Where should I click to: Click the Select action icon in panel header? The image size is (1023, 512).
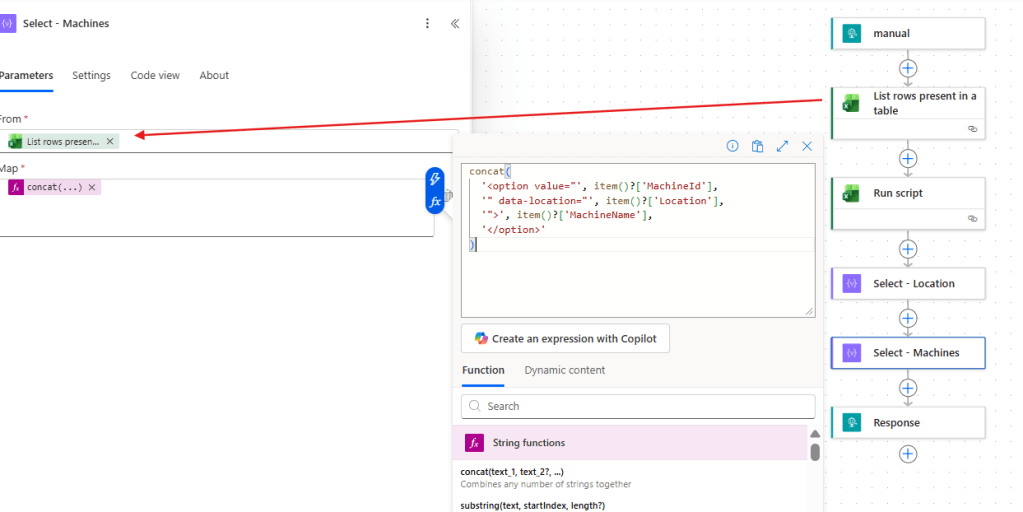point(8,23)
